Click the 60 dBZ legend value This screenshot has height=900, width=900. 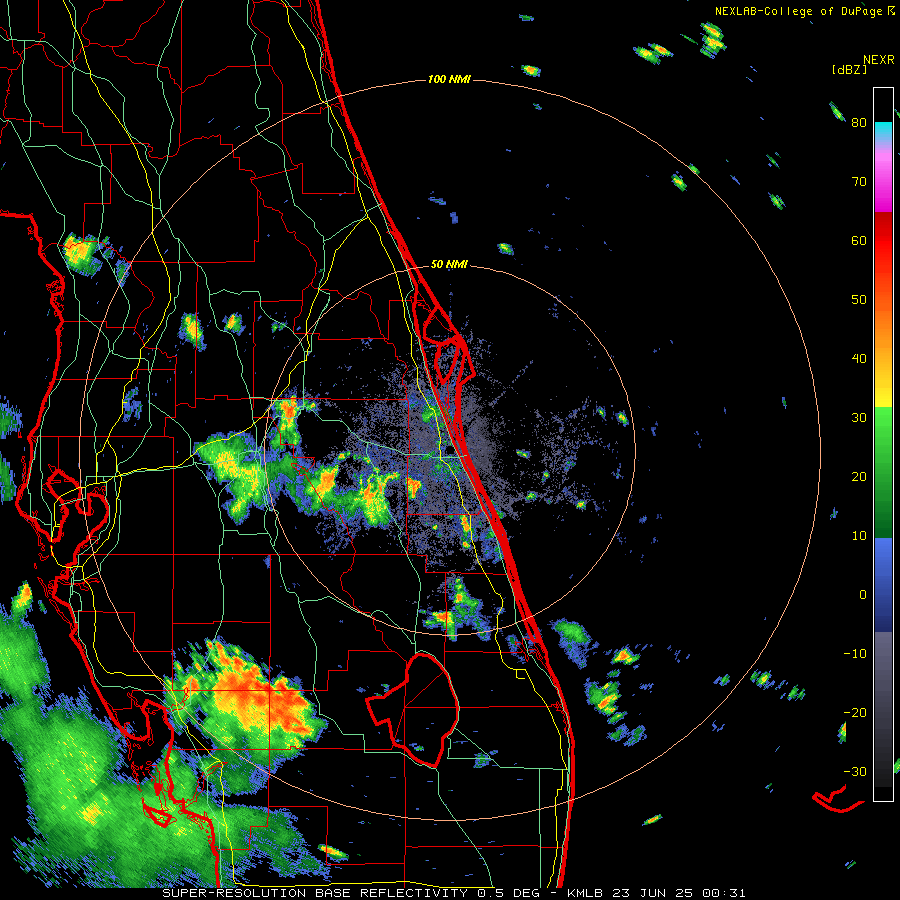pyautogui.click(x=859, y=241)
